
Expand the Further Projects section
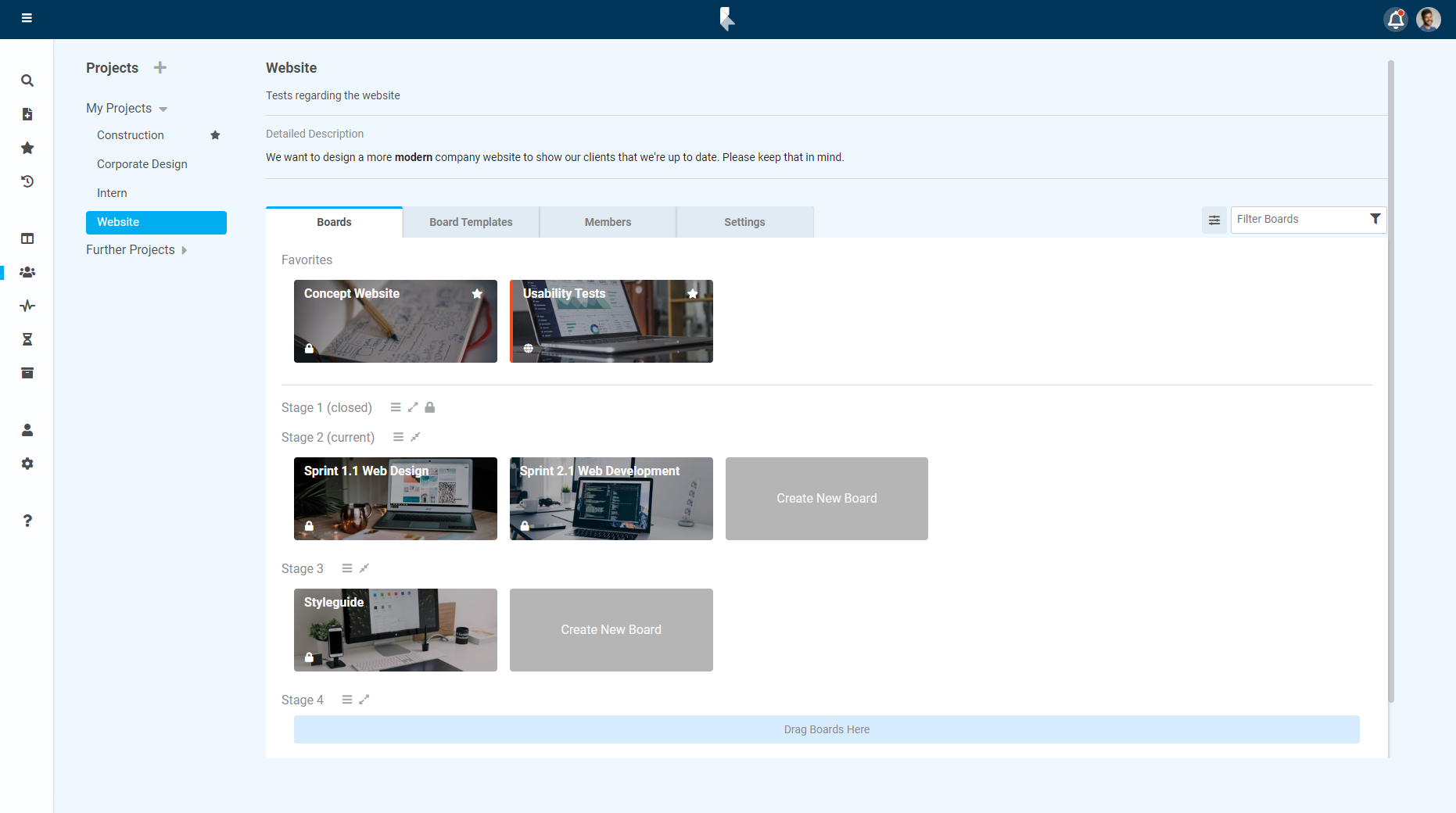click(185, 250)
